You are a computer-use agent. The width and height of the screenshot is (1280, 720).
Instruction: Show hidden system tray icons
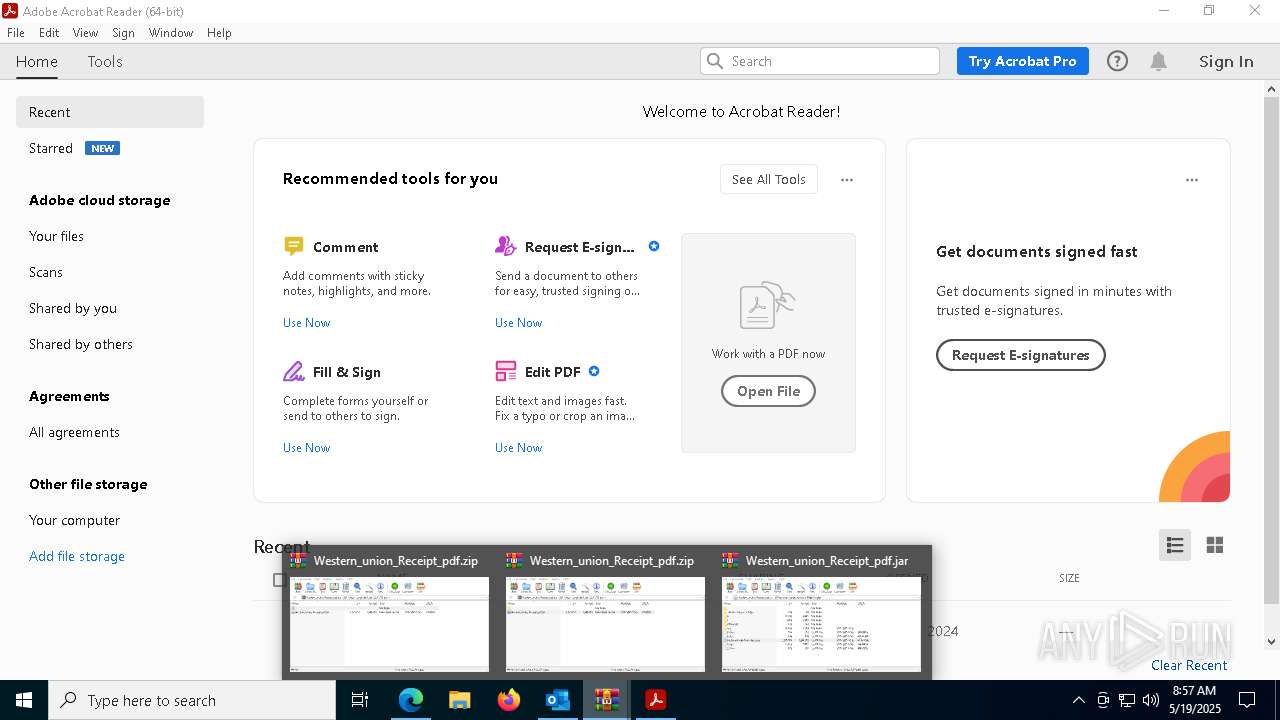point(1078,700)
